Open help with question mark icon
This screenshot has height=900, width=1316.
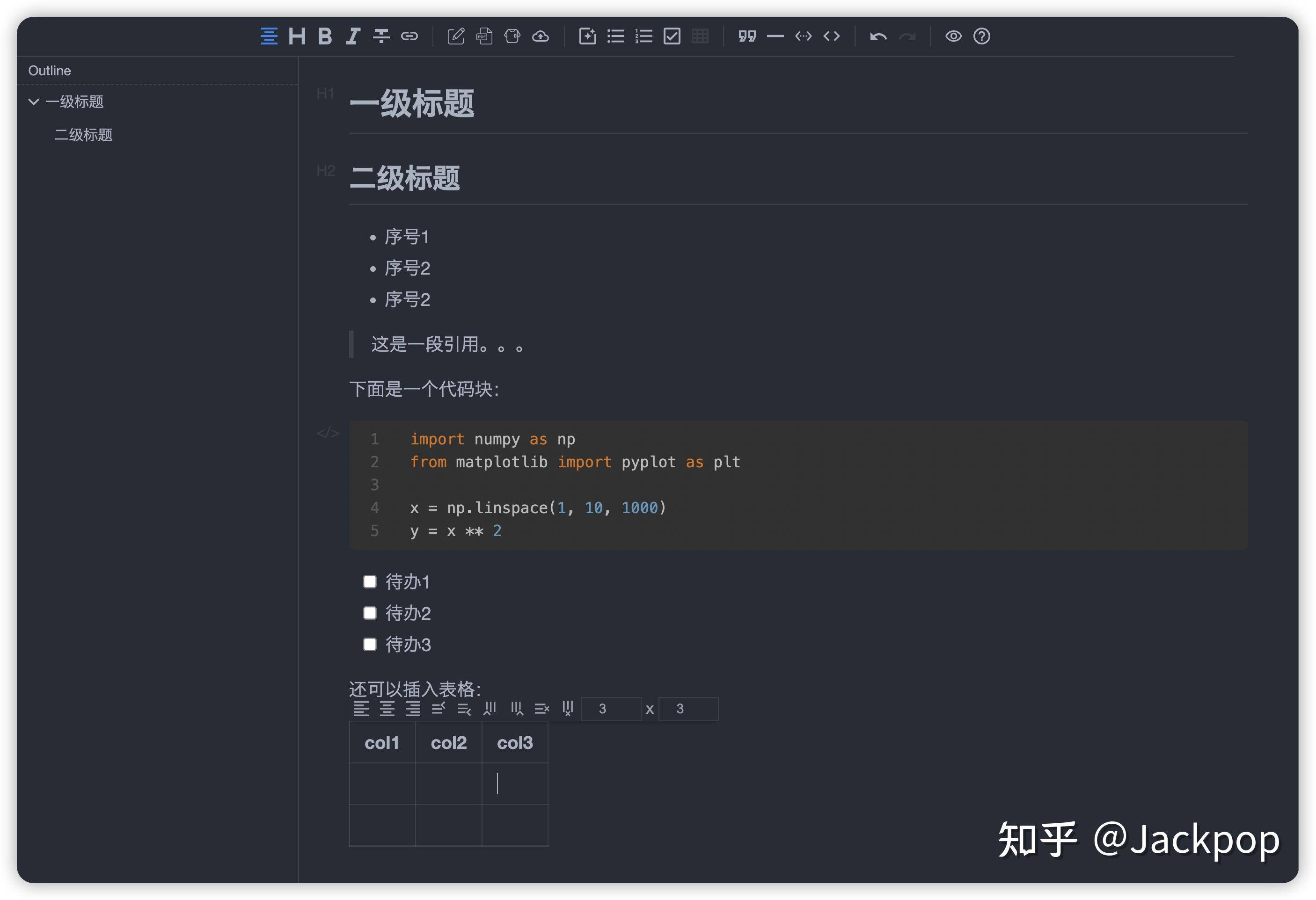pos(982,36)
